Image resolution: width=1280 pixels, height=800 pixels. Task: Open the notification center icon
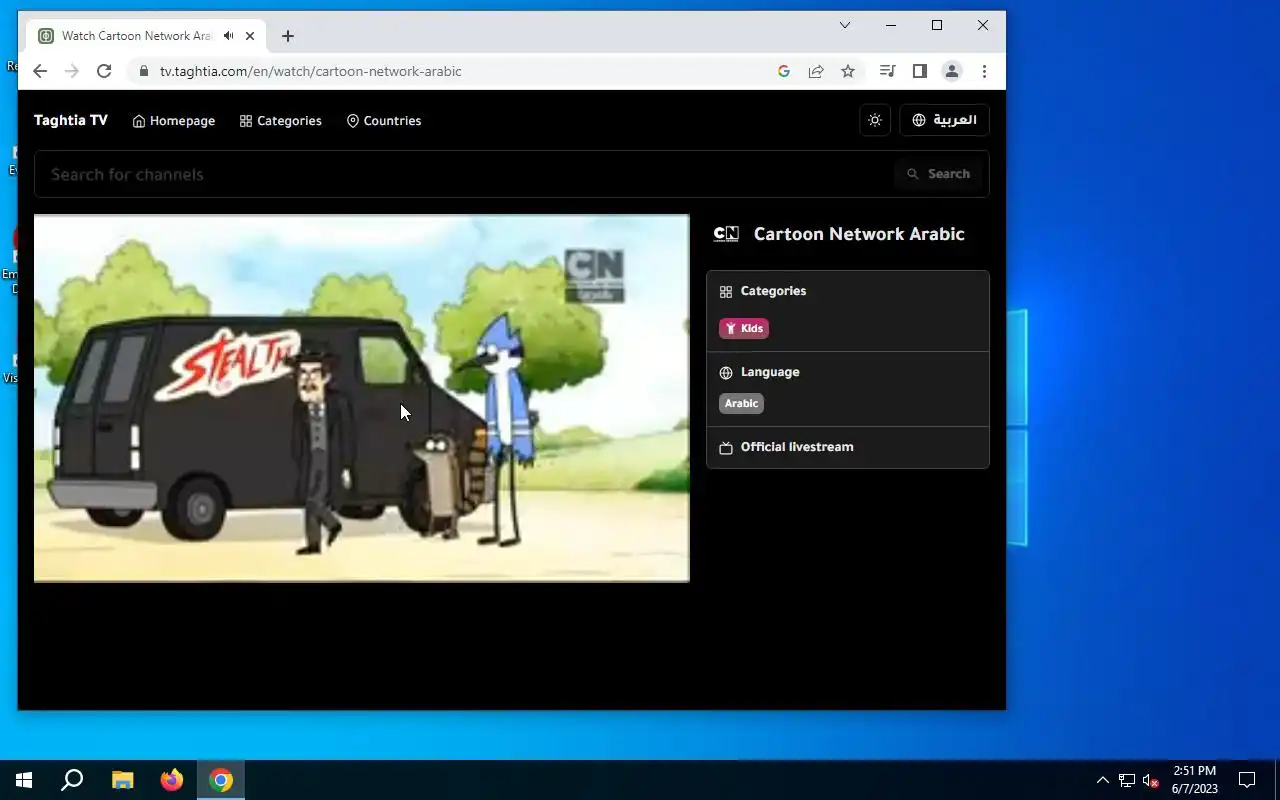[1247, 780]
